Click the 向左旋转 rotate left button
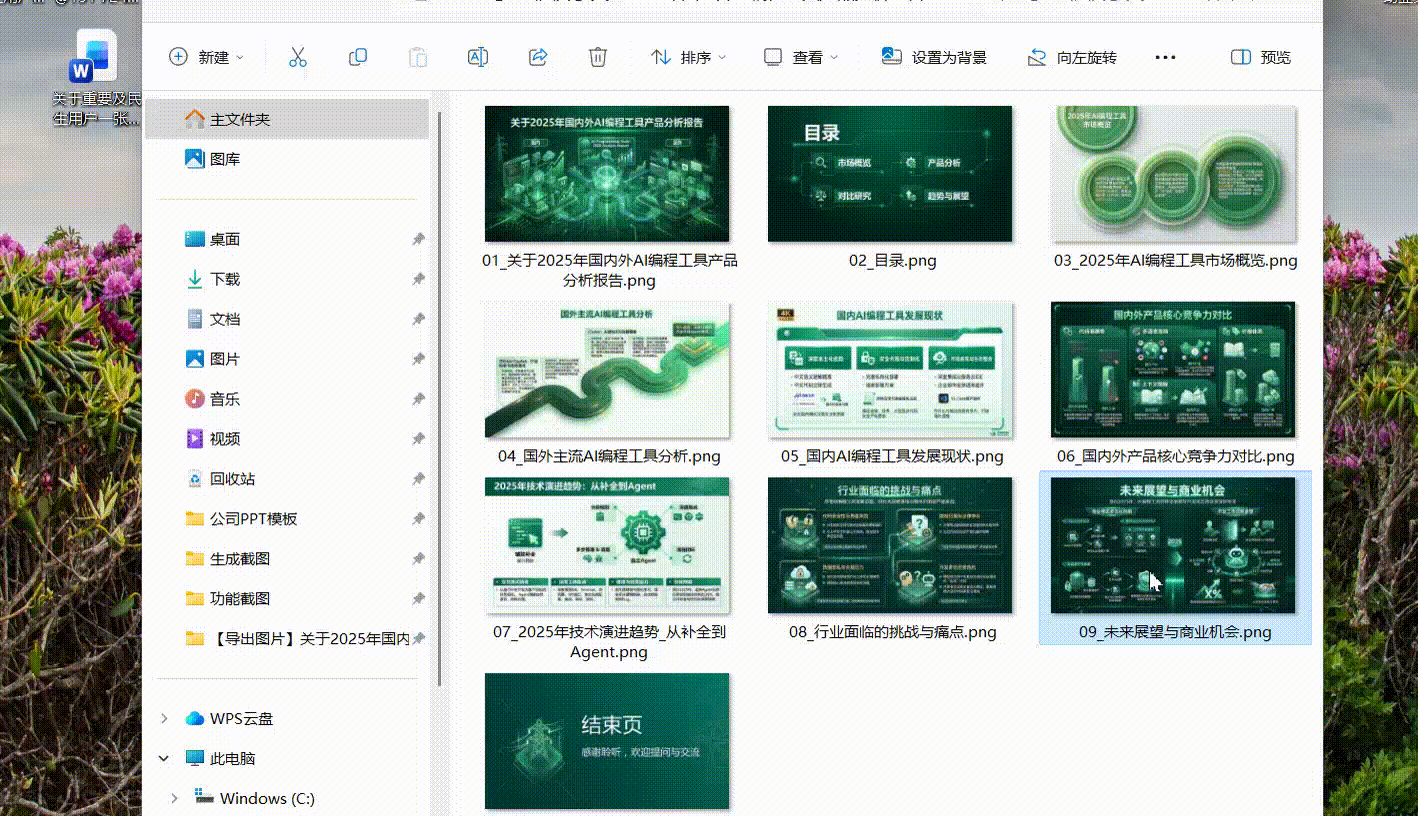The width and height of the screenshot is (1418, 816). pos(1072,57)
